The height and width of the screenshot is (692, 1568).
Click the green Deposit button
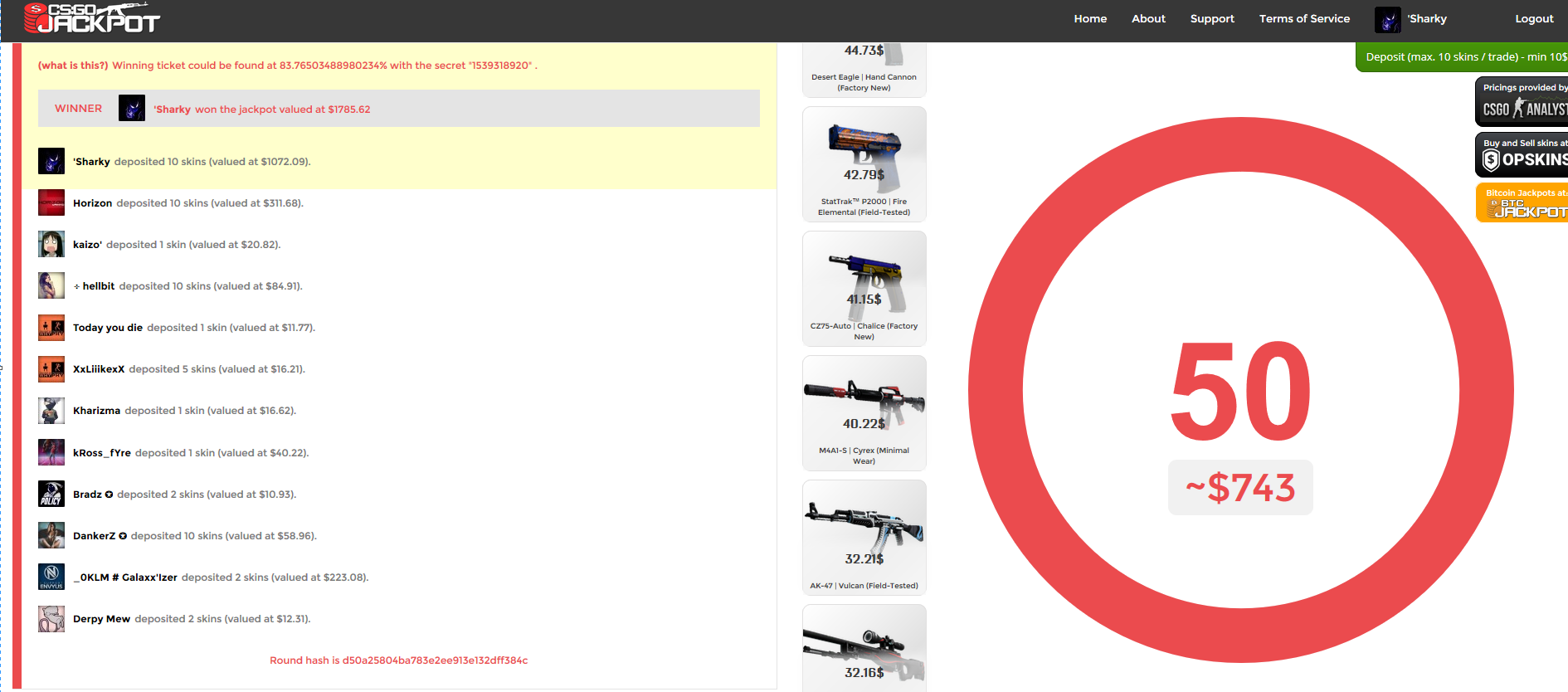(x=1462, y=57)
